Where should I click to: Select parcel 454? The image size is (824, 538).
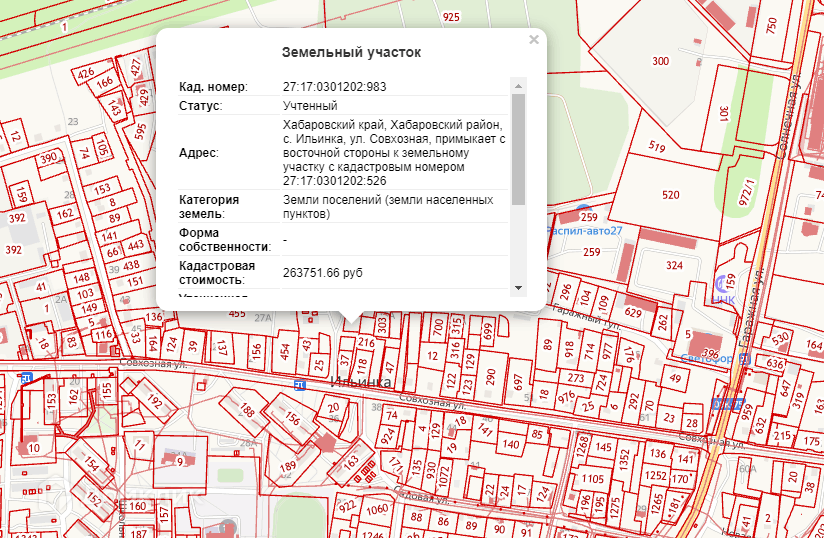point(285,350)
